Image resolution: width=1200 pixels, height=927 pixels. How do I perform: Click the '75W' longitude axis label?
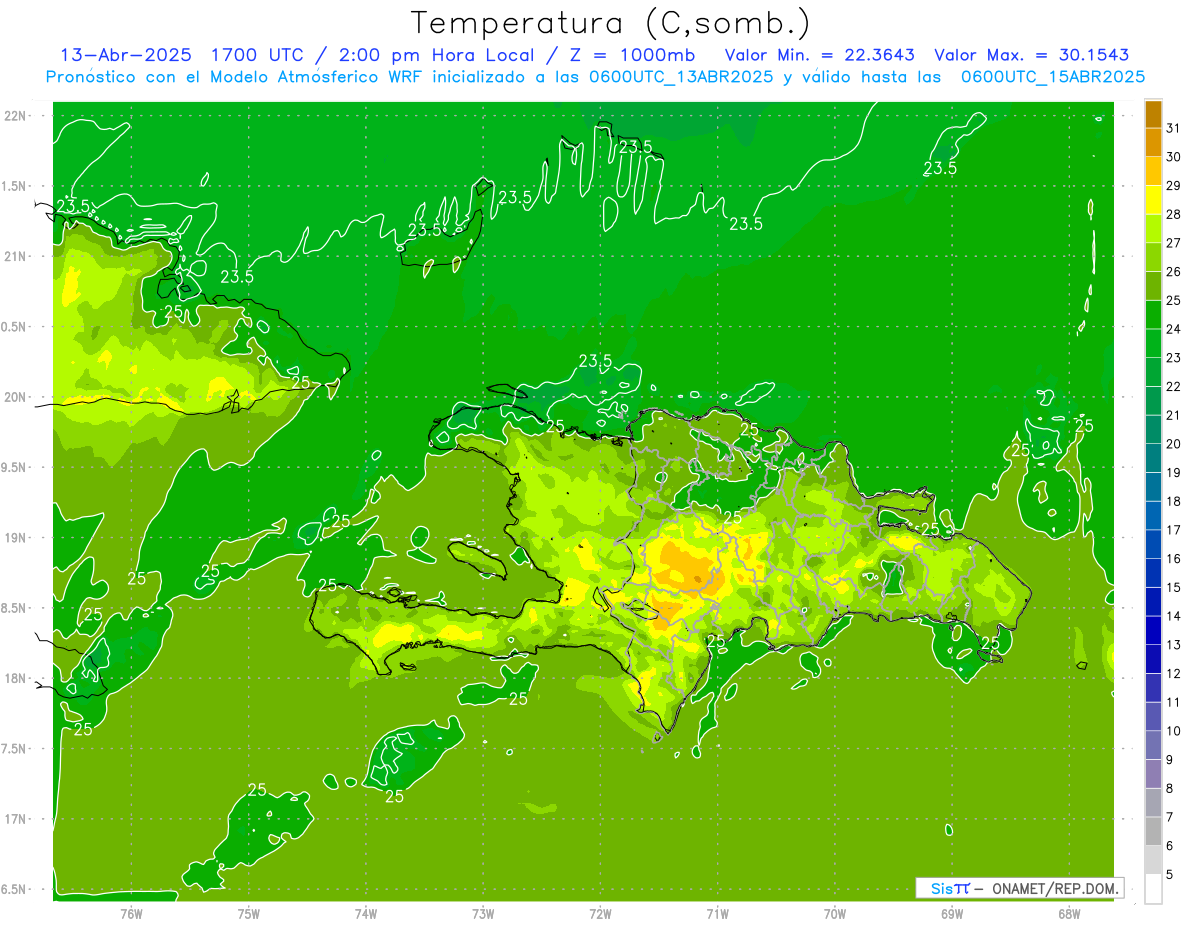(x=248, y=913)
